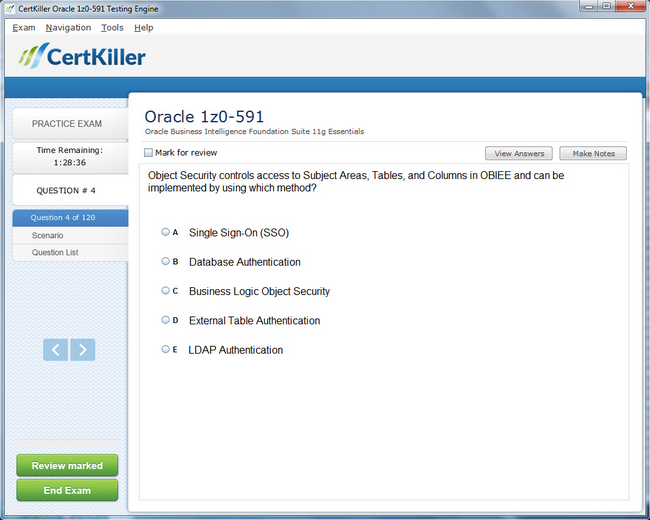The width and height of the screenshot is (650, 520).
Task: Open the Scenario tab
Action: (x=70, y=235)
